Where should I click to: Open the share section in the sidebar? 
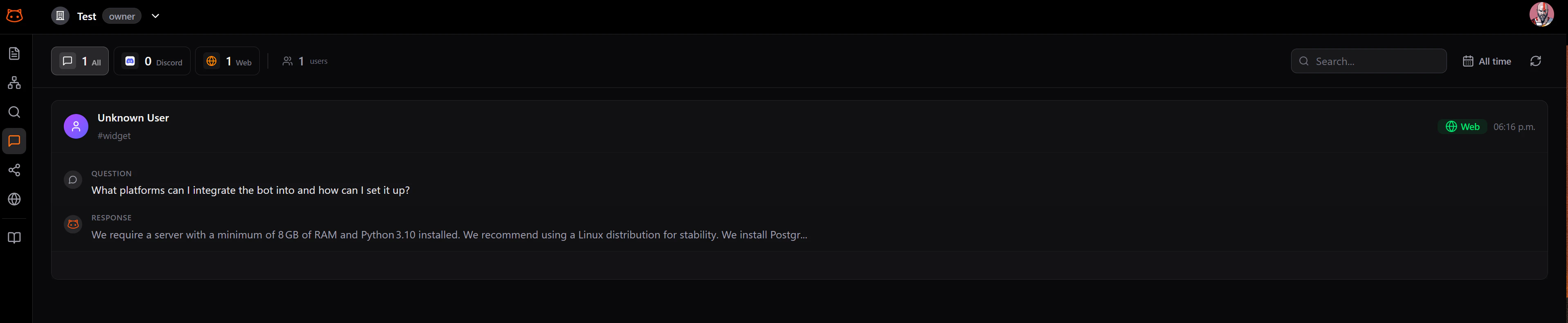[14, 170]
